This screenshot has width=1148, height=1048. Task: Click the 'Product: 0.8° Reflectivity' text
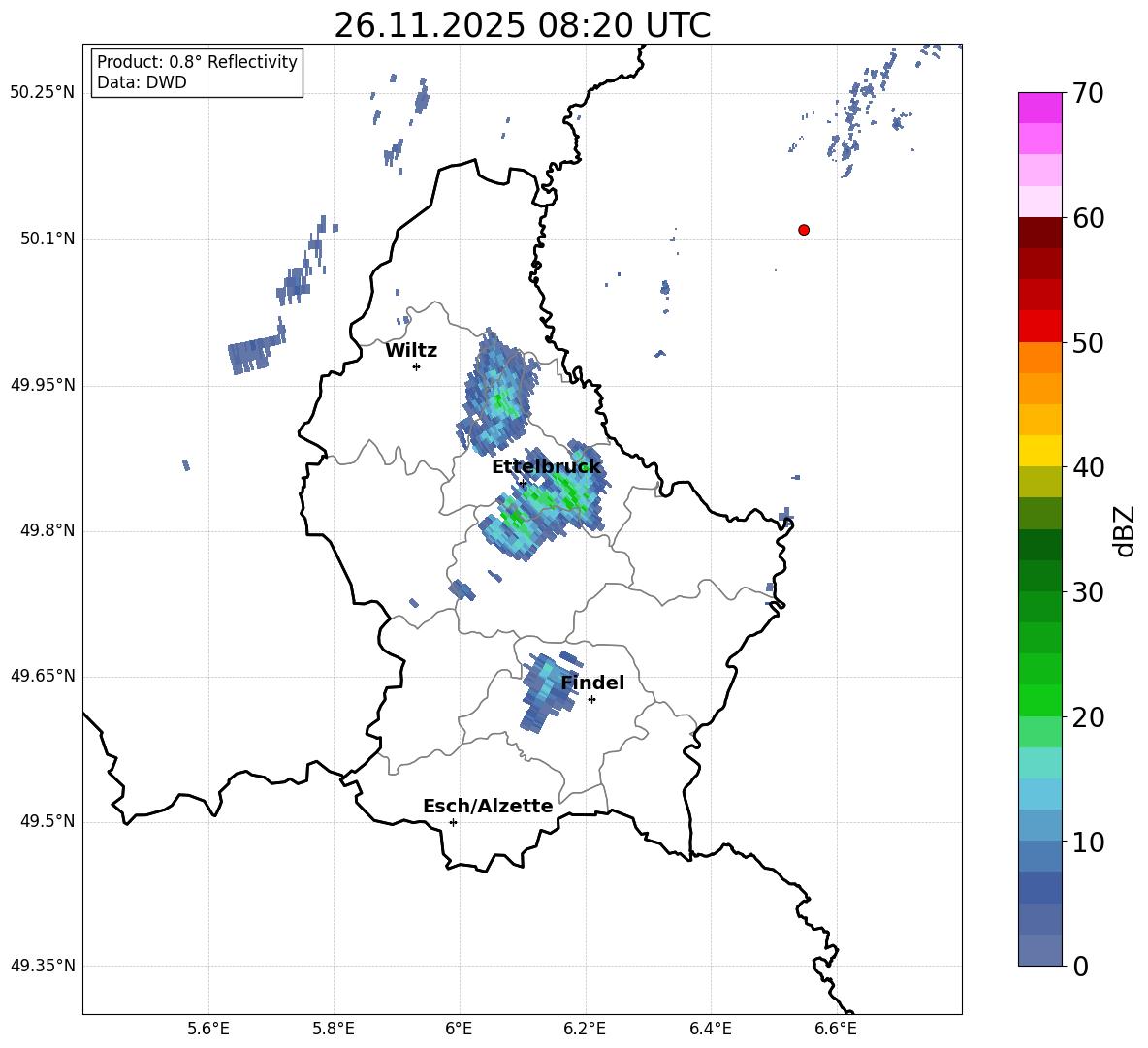(x=197, y=62)
